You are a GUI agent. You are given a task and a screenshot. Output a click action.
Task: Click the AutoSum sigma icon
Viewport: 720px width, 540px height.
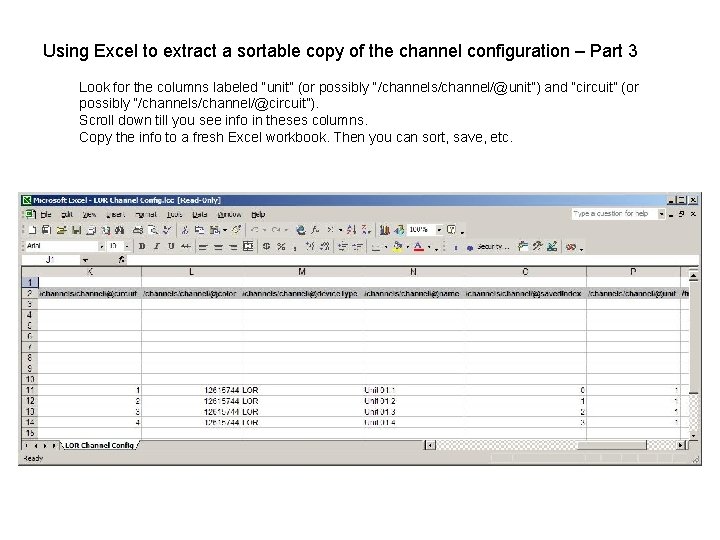pos(330,230)
